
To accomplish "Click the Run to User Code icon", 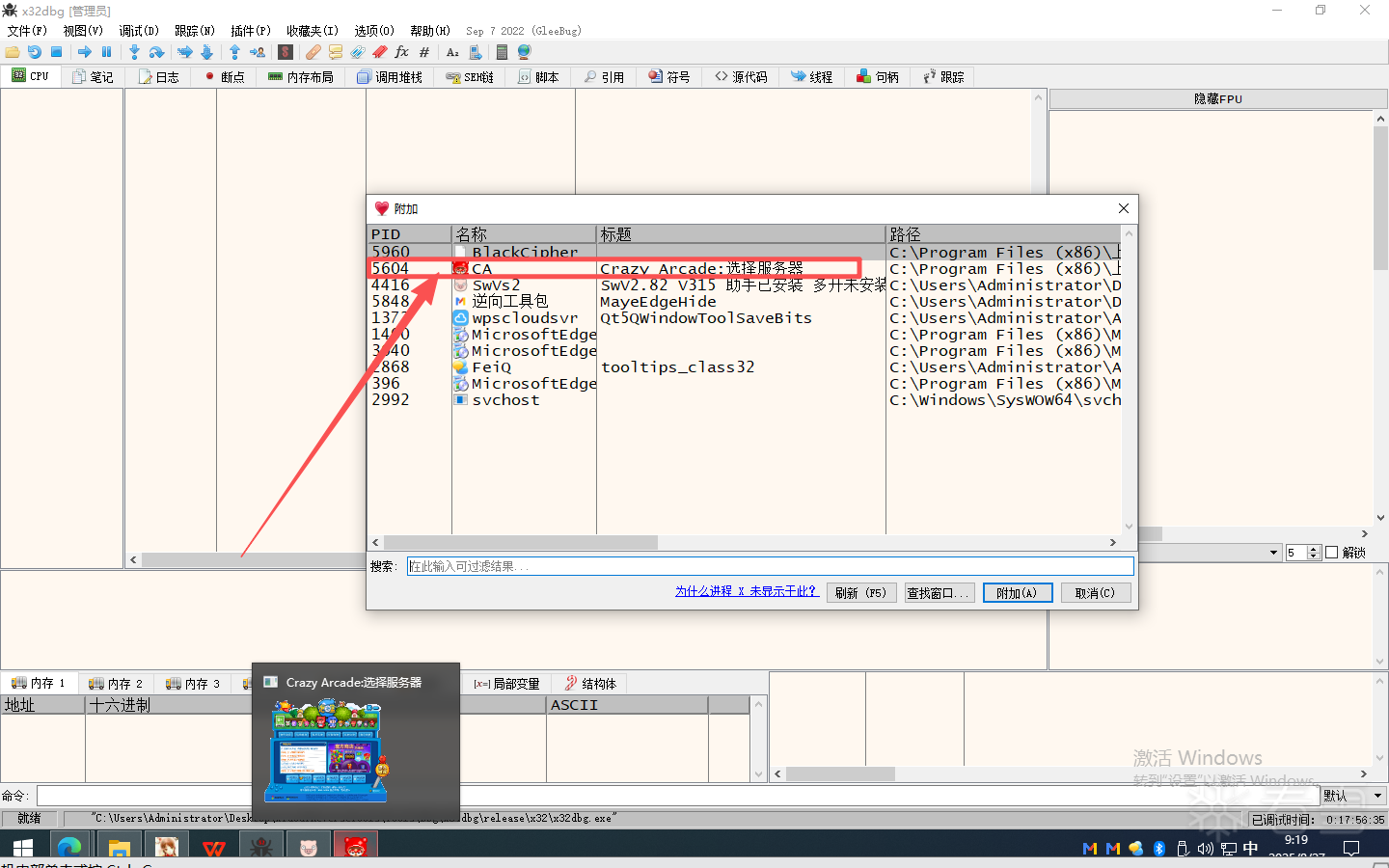I will (258, 52).
